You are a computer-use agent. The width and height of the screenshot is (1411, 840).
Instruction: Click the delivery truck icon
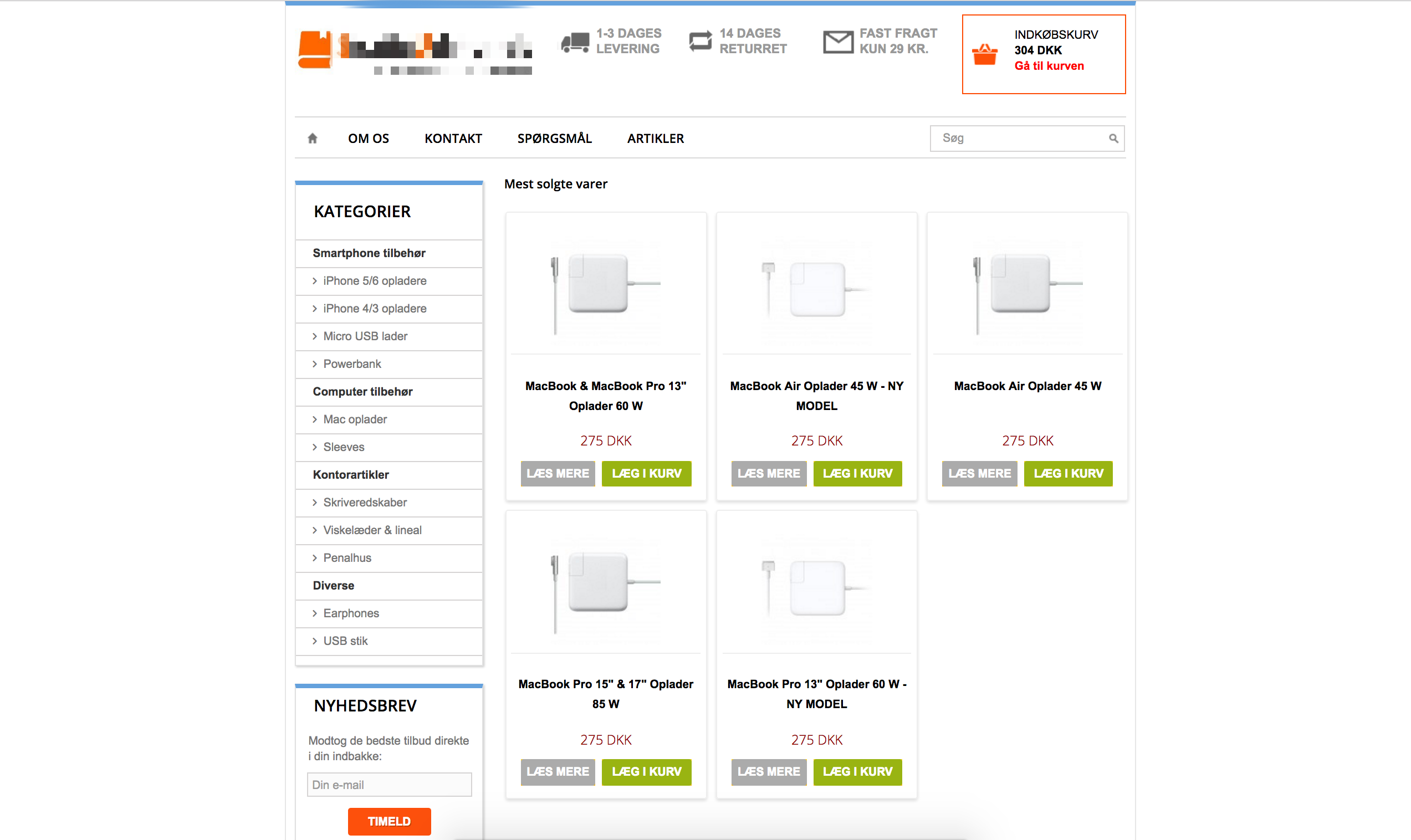pyautogui.click(x=575, y=42)
